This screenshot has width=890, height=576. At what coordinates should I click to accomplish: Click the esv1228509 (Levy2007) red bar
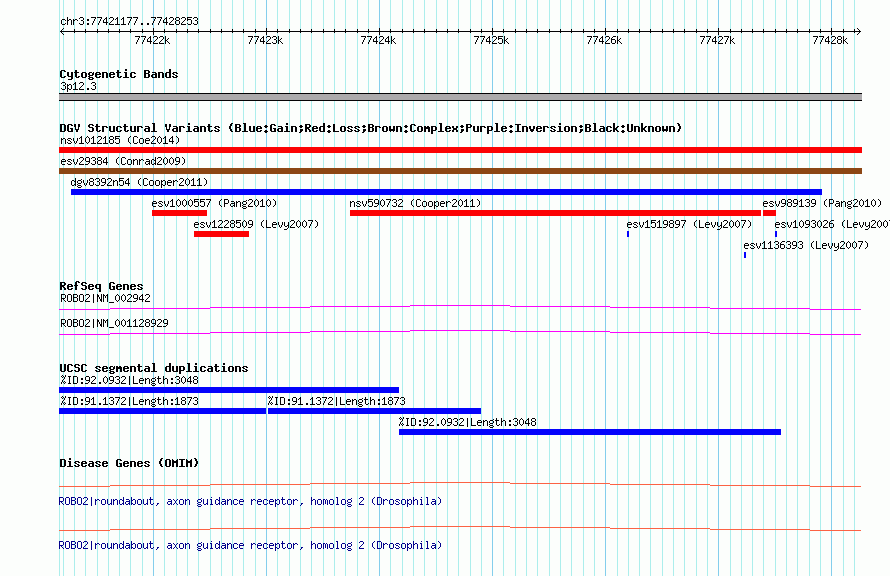[x=221, y=234]
